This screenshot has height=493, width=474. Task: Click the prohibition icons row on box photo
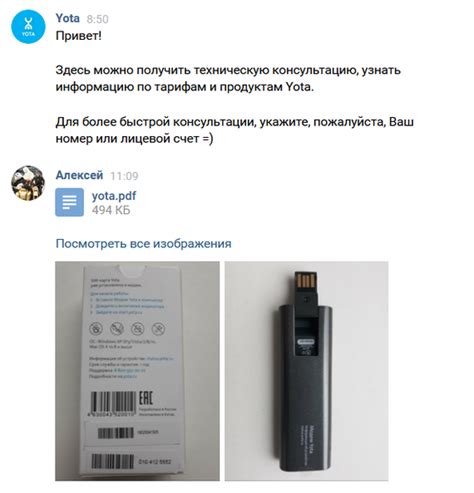tap(127, 329)
